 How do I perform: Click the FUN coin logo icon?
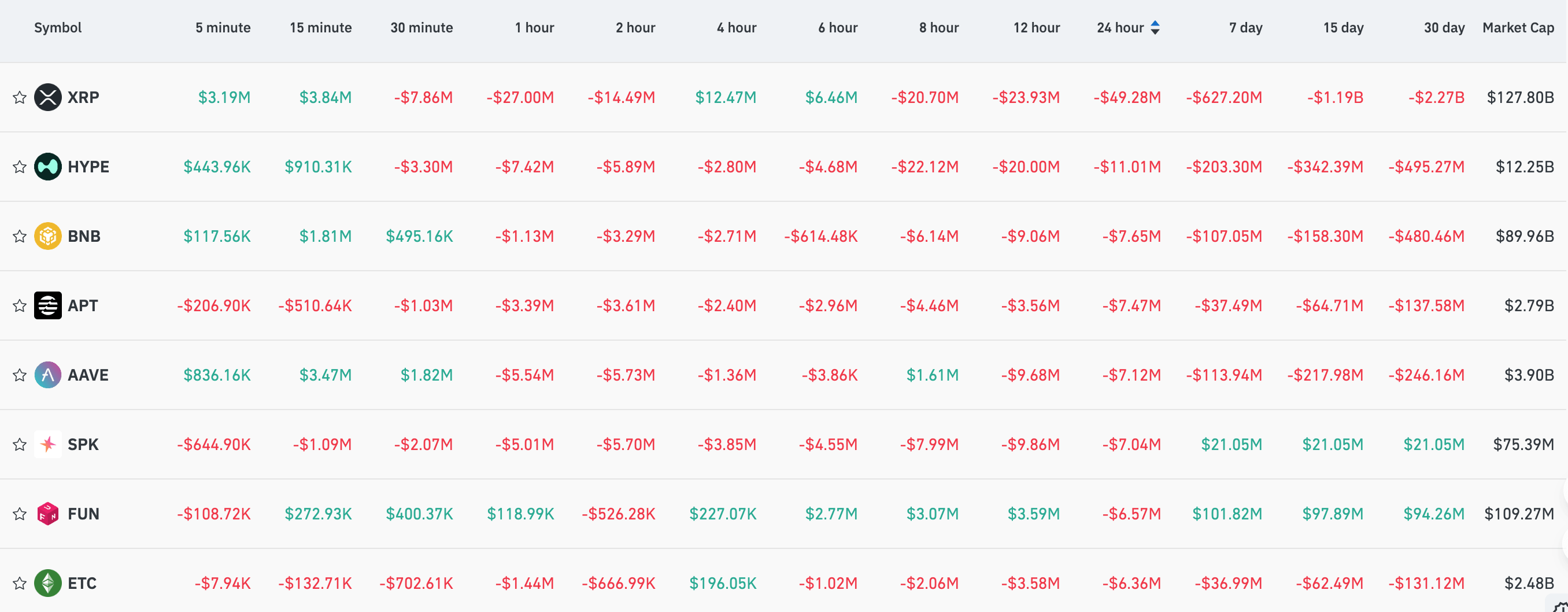[47, 514]
